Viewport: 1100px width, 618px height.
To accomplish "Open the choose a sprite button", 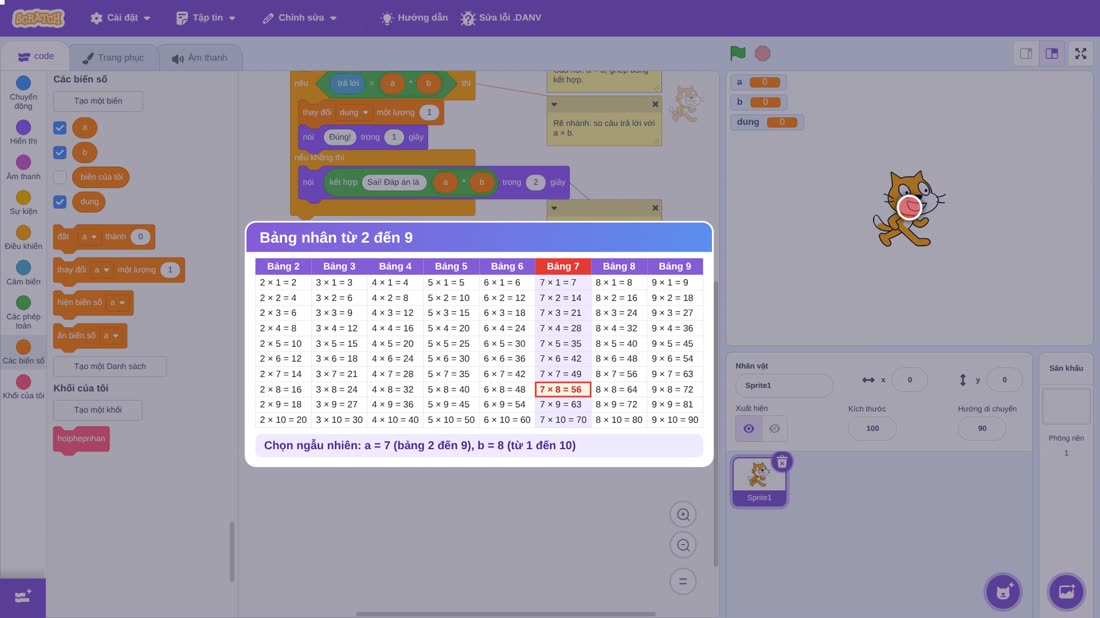I will pyautogui.click(x=1002, y=591).
